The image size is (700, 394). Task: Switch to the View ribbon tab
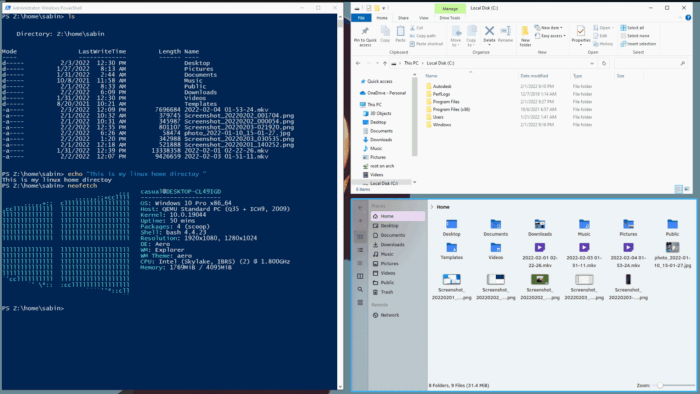point(423,18)
